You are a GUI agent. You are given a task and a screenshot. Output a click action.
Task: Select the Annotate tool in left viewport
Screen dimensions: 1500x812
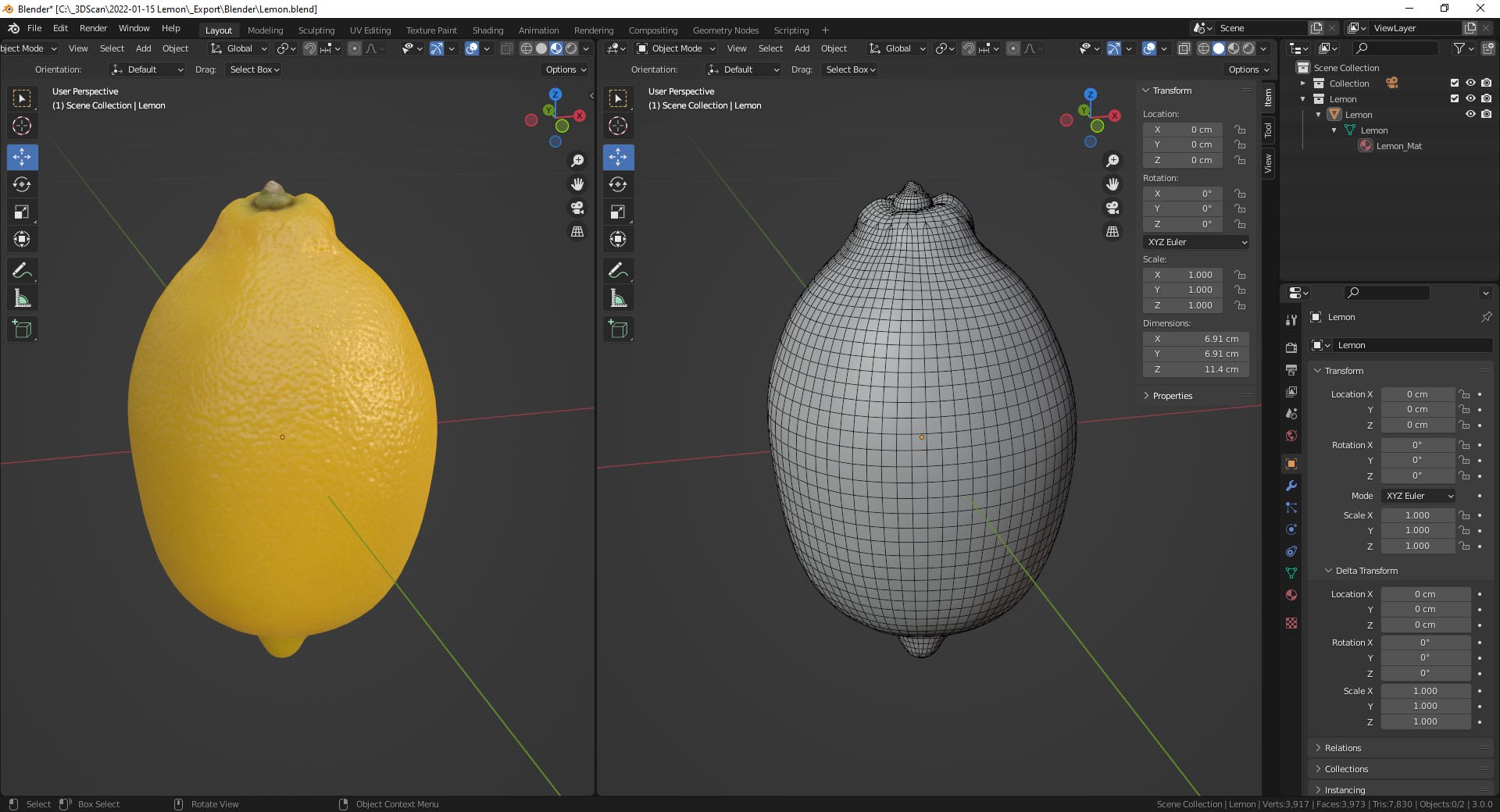pos(22,271)
